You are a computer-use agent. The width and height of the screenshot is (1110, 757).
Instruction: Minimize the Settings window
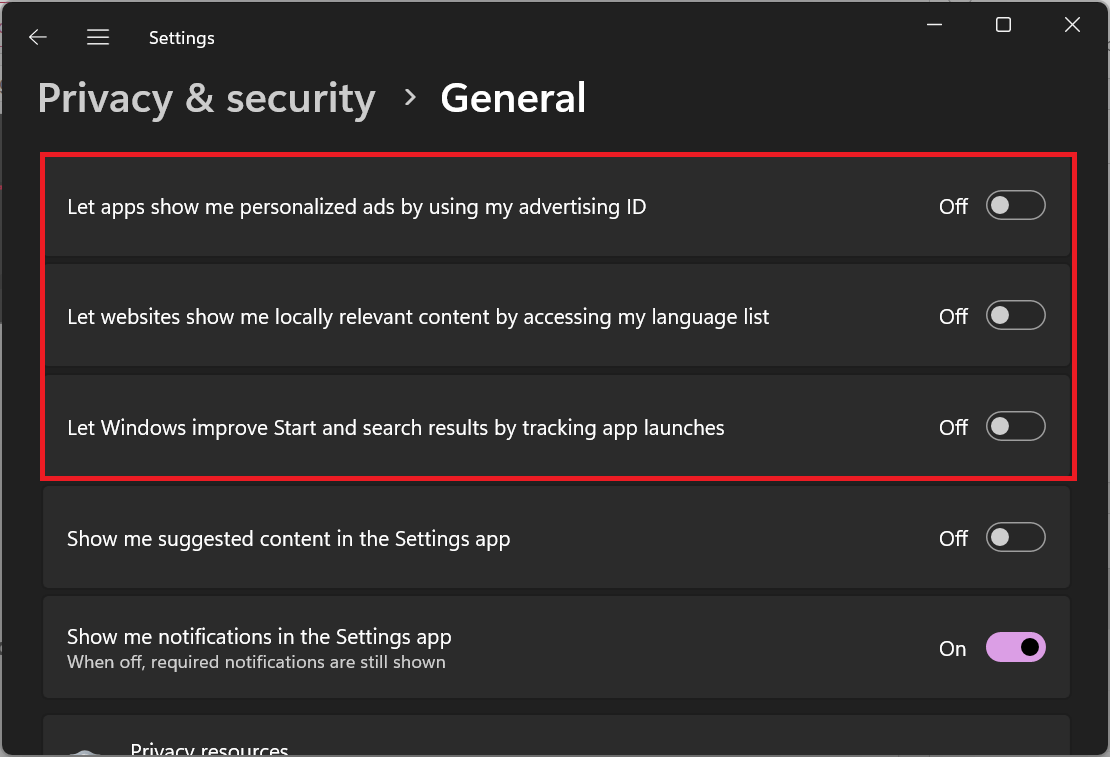point(934,24)
